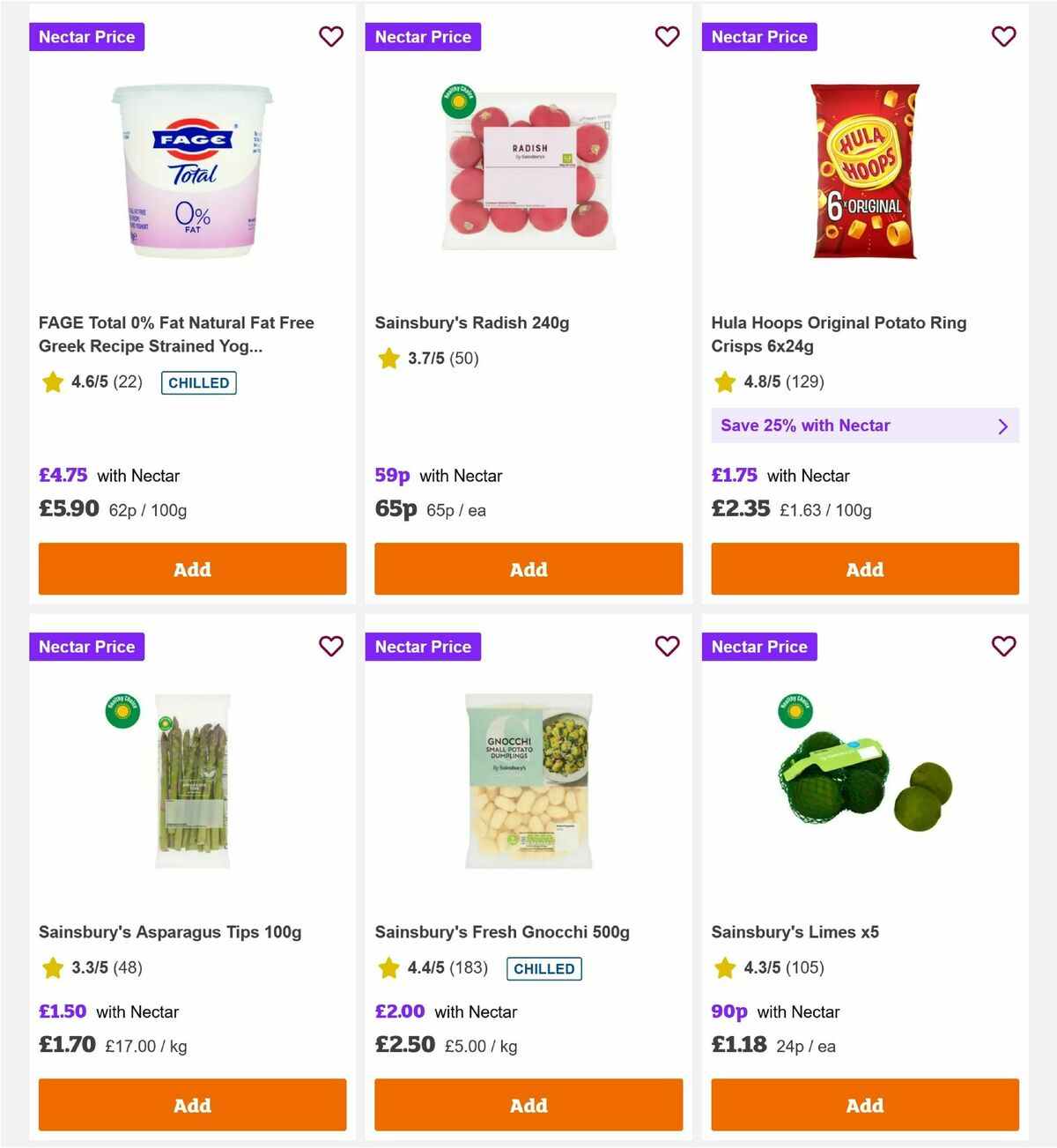Expand the truncated FAGE yogurt product name
Viewport: 1057px width, 1148px height.
tap(176, 335)
